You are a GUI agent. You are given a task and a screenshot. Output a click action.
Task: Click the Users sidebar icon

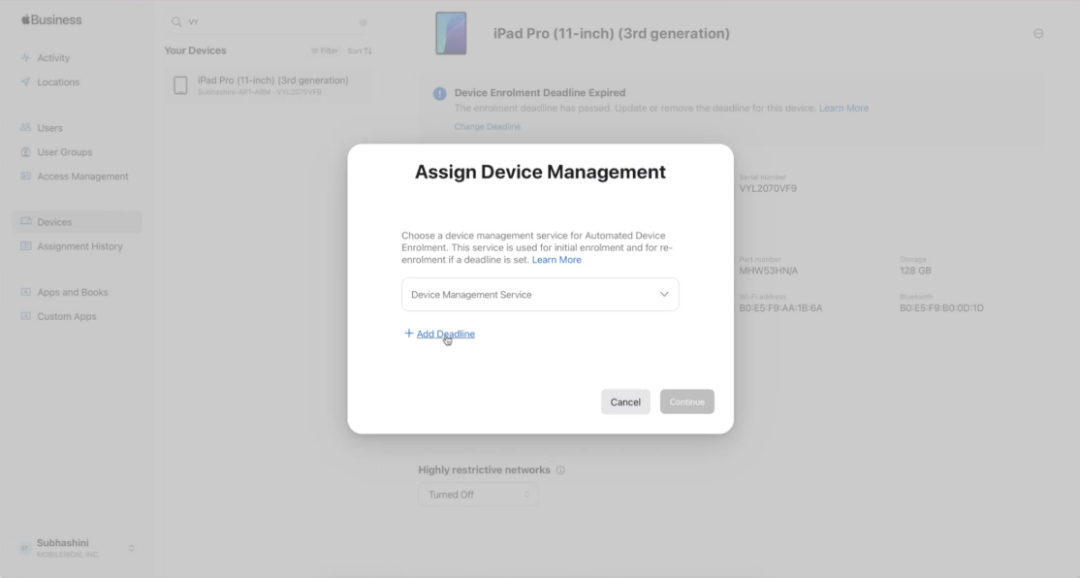click(x=25, y=127)
